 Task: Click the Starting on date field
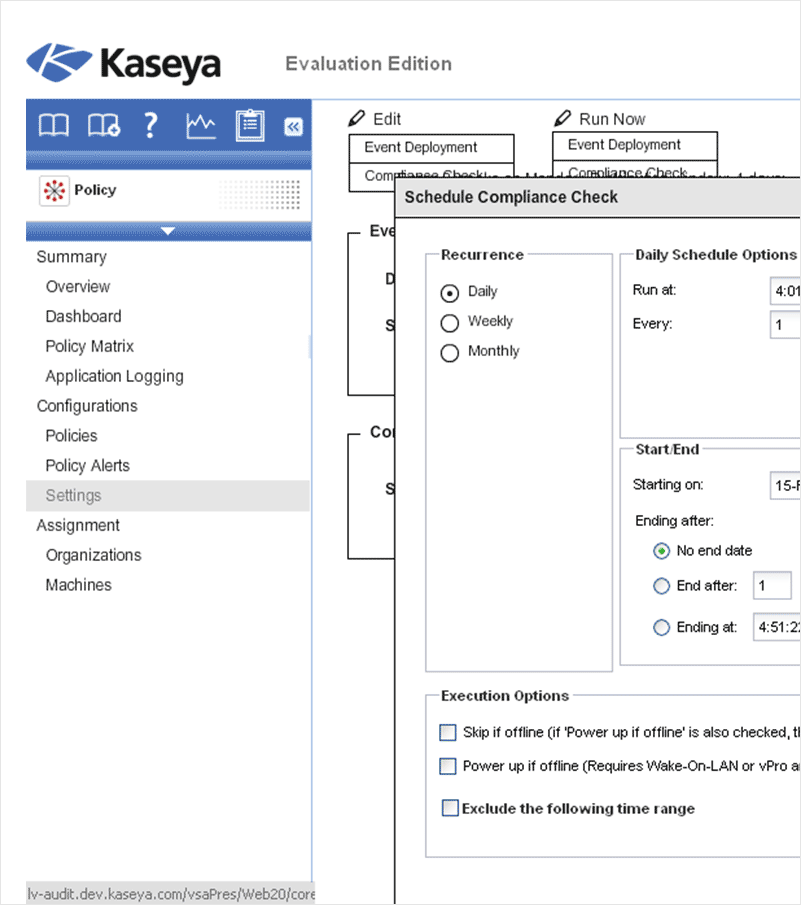(x=785, y=485)
